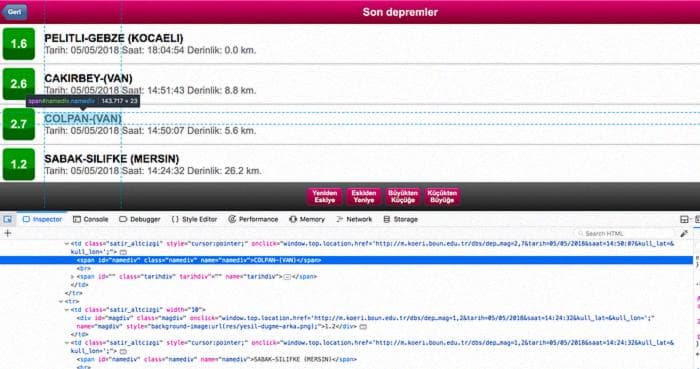Screen dimensions: 700x369
Task: Switch to the Network tab
Action: (354, 219)
